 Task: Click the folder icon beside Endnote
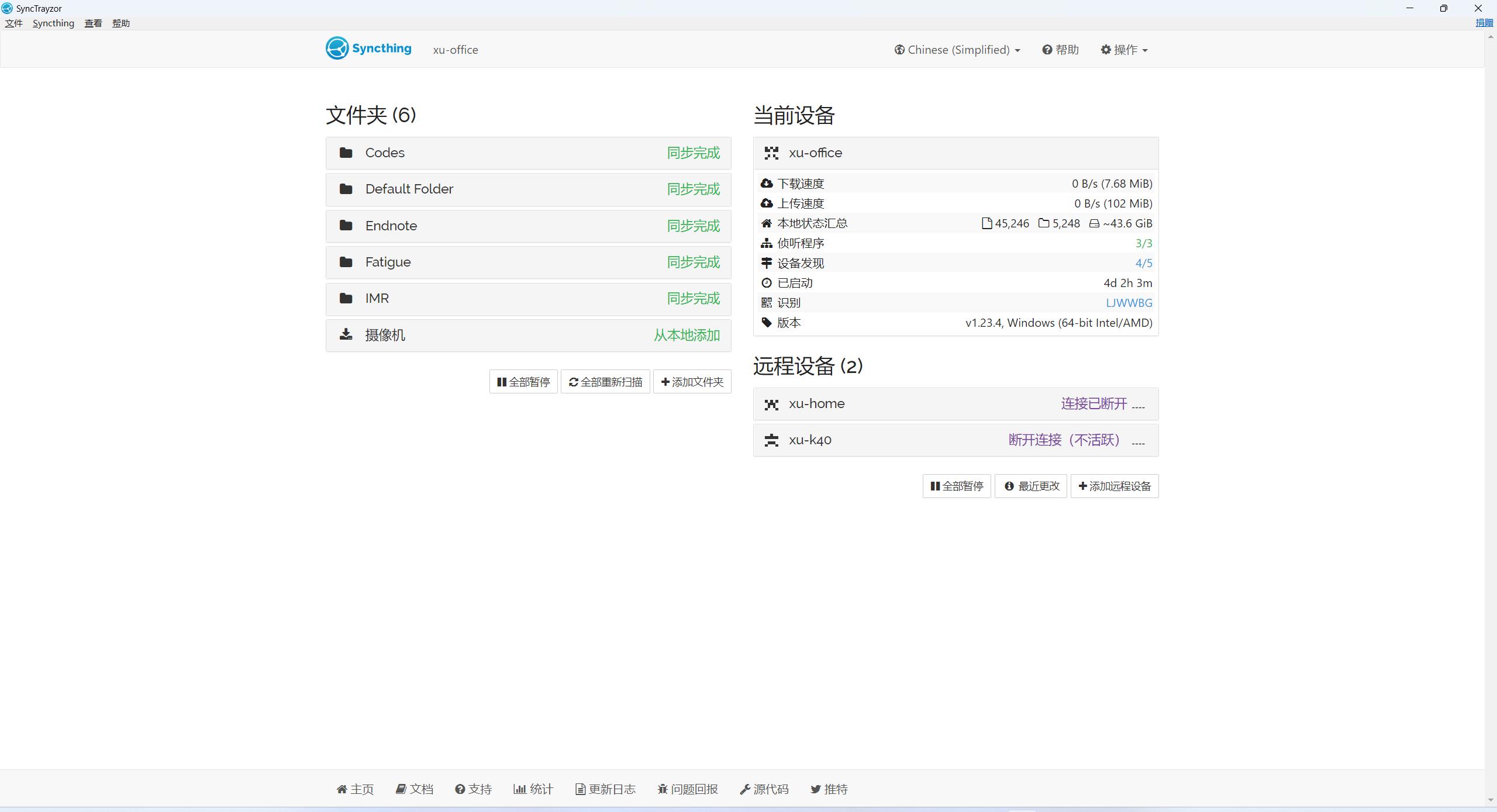click(x=346, y=226)
